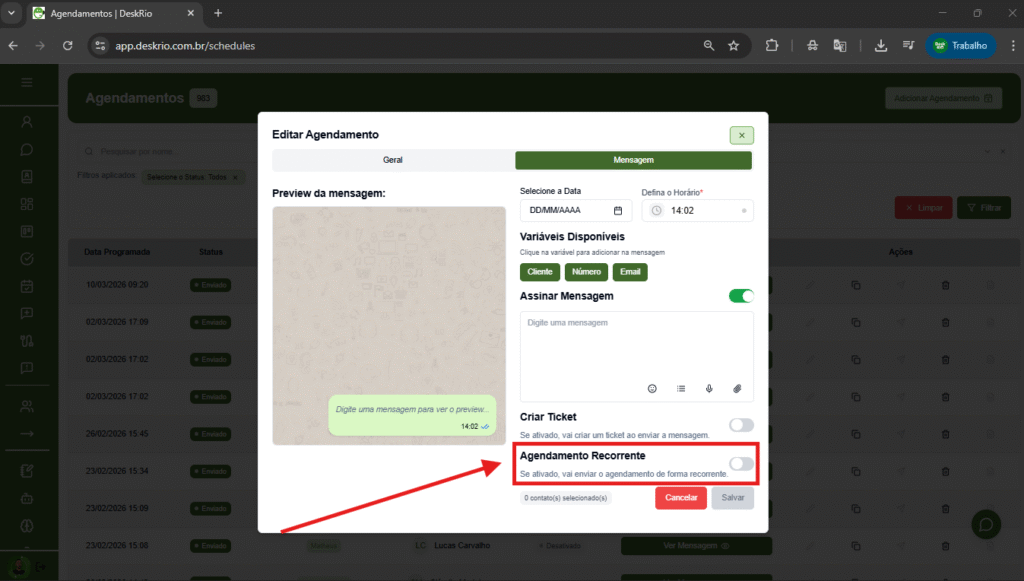Click the list icon in message box
Viewport: 1024px width, 581px height.
pos(681,388)
